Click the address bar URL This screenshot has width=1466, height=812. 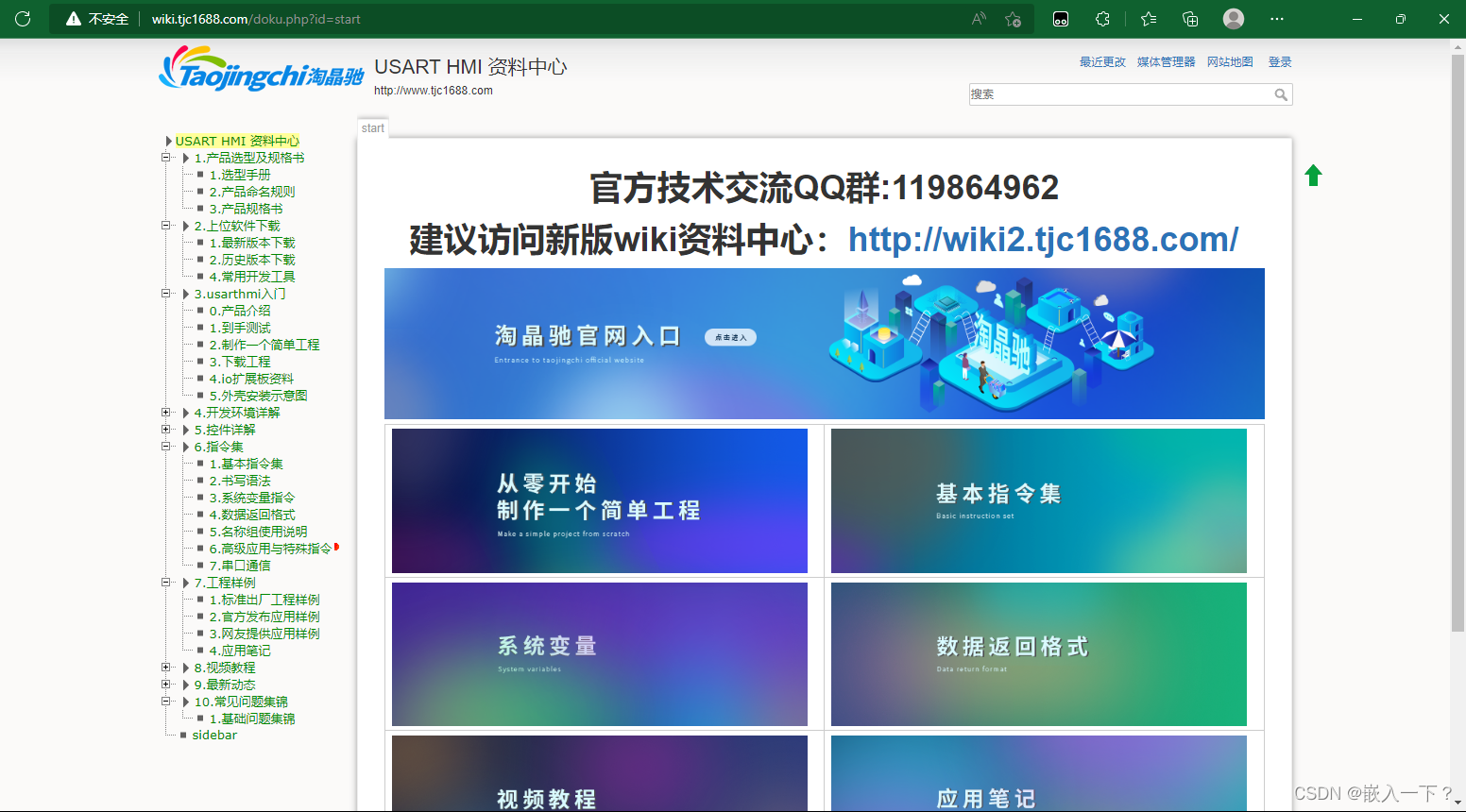coord(256,19)
